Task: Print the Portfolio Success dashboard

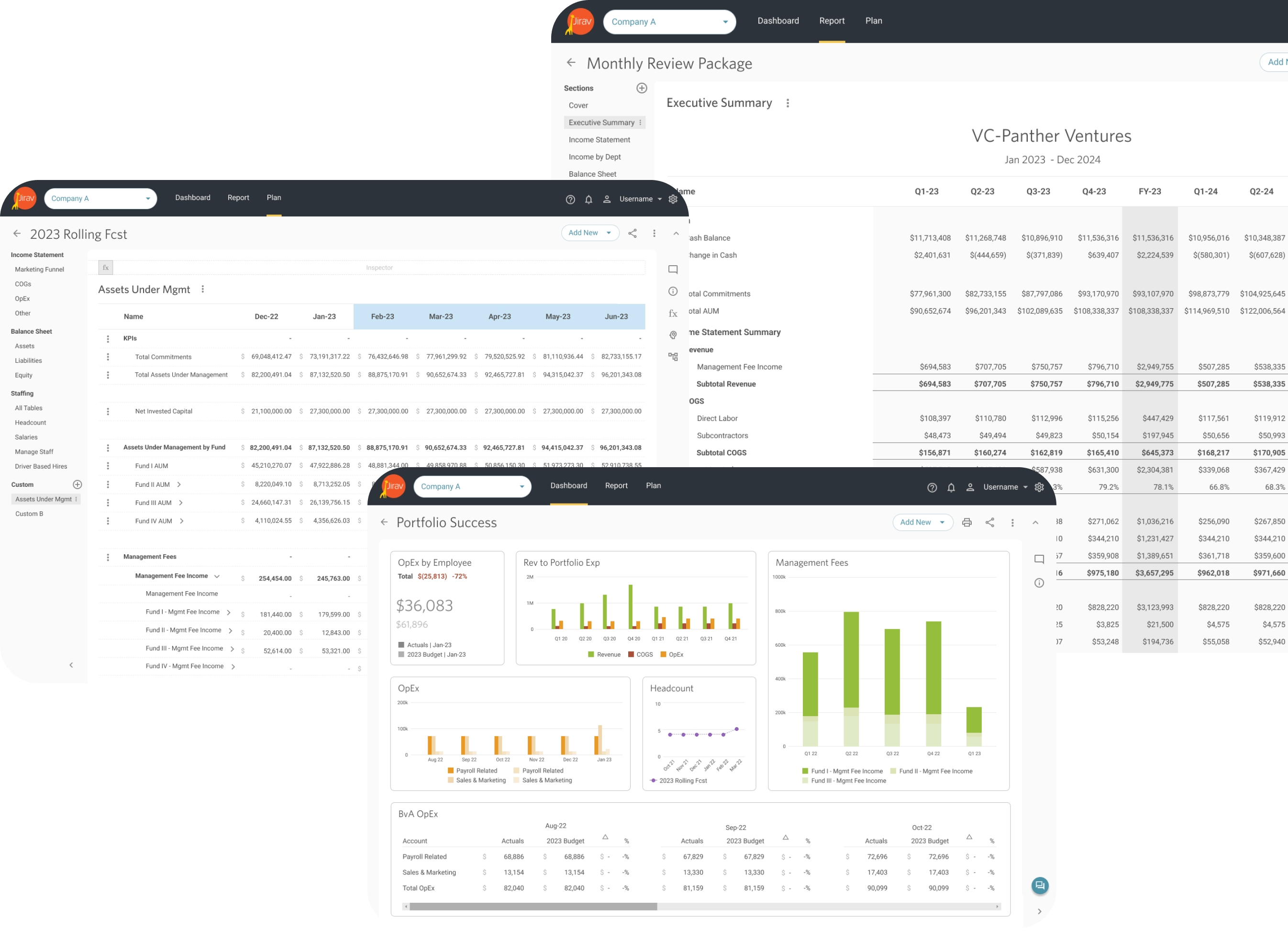Action: click(966, 523)
